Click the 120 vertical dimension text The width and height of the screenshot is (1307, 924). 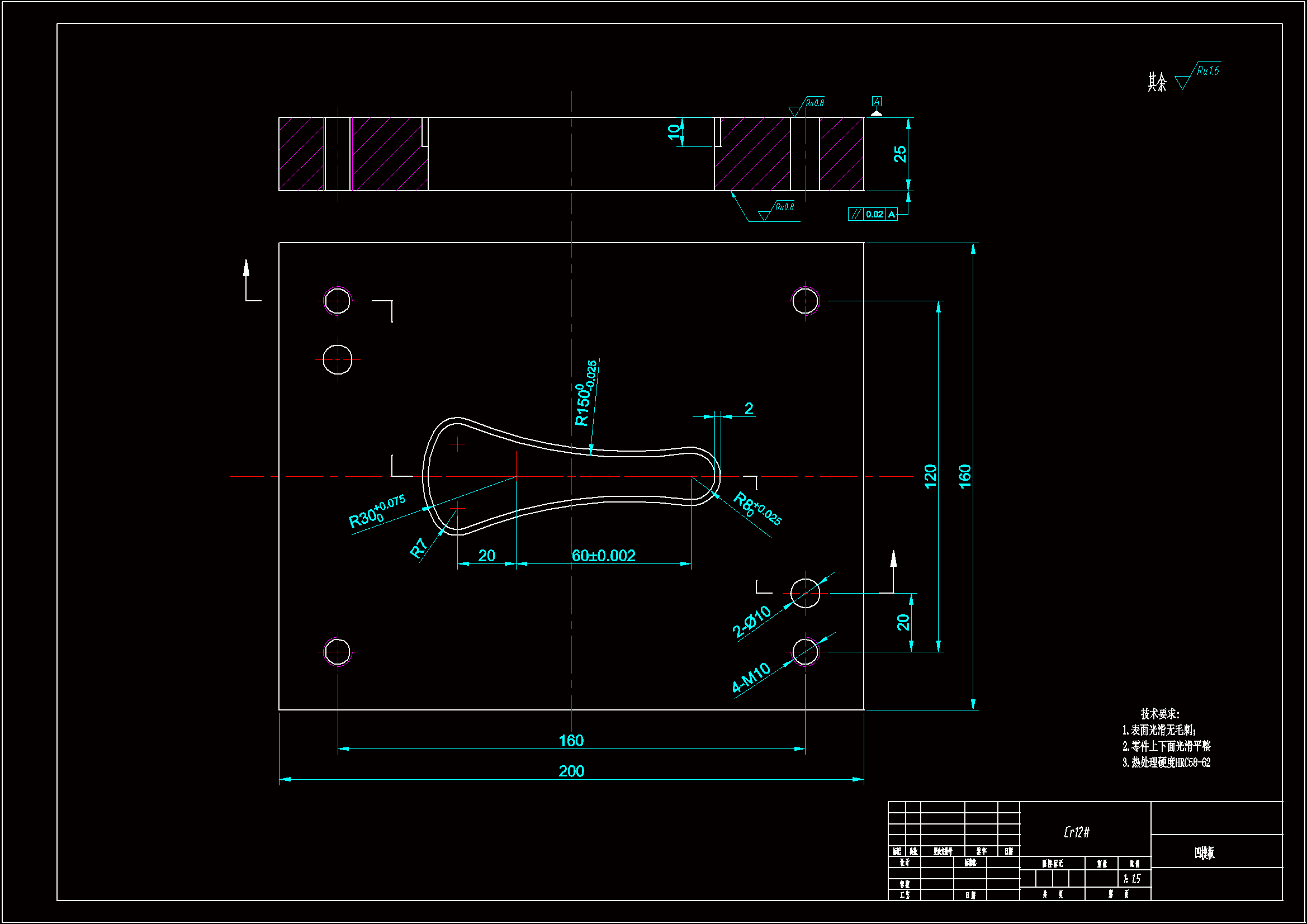click(930, 476)
